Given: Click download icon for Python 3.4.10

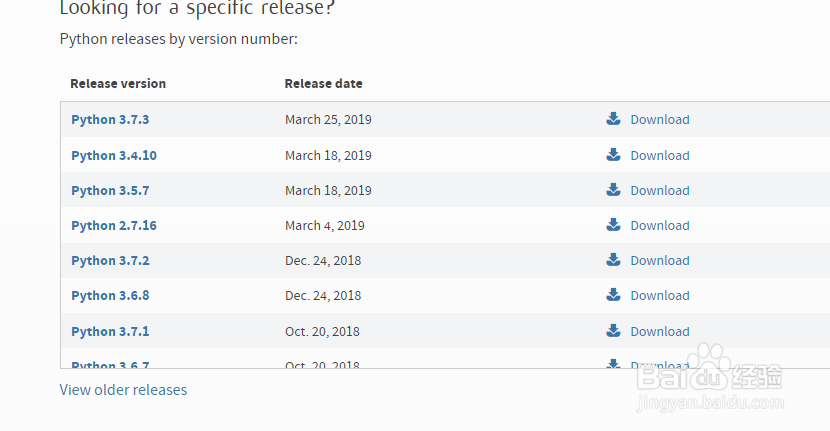Looking at the screenshot, I should [x=614, y=155].
